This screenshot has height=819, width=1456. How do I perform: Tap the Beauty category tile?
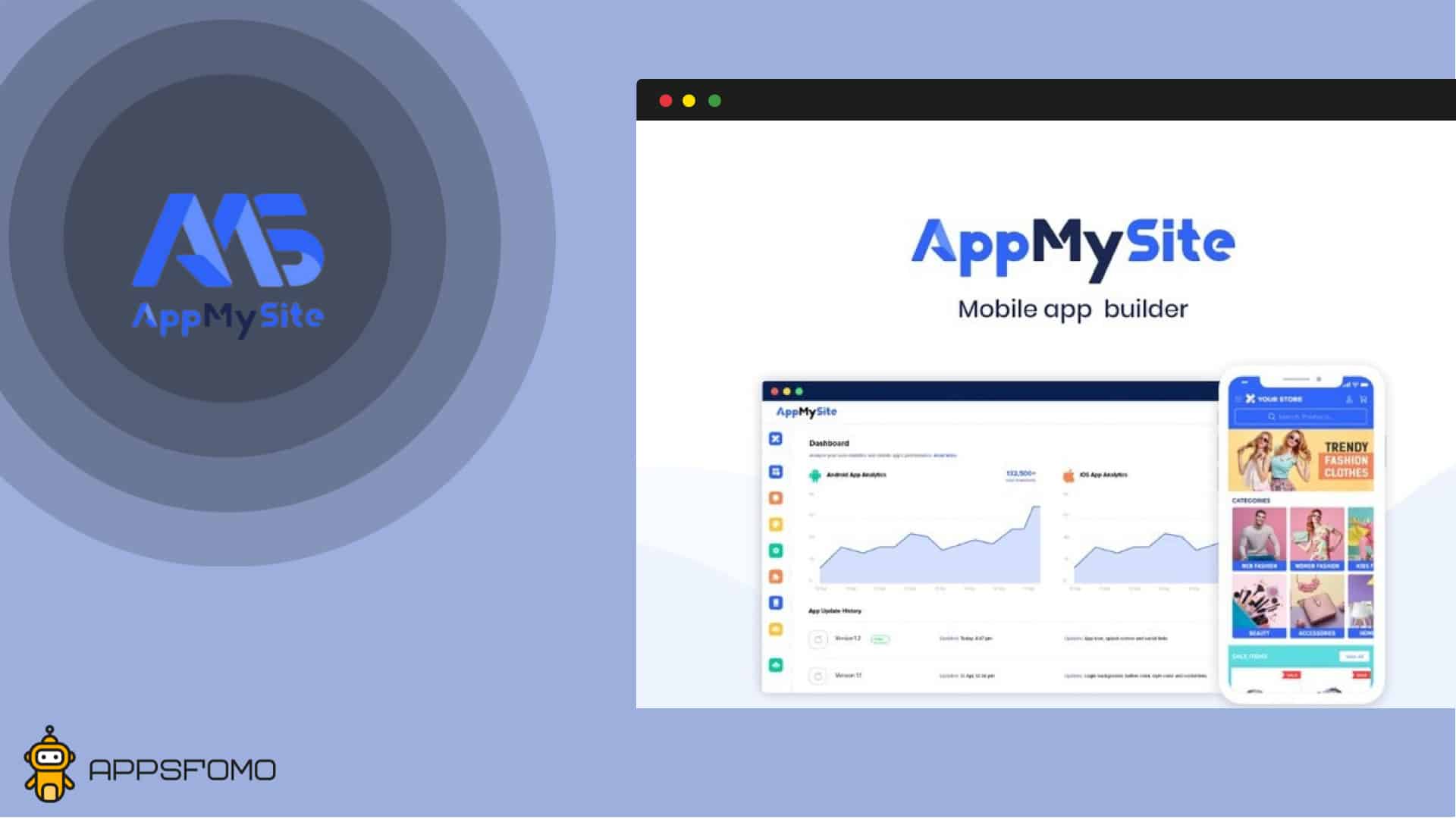tap(1259, 605)
